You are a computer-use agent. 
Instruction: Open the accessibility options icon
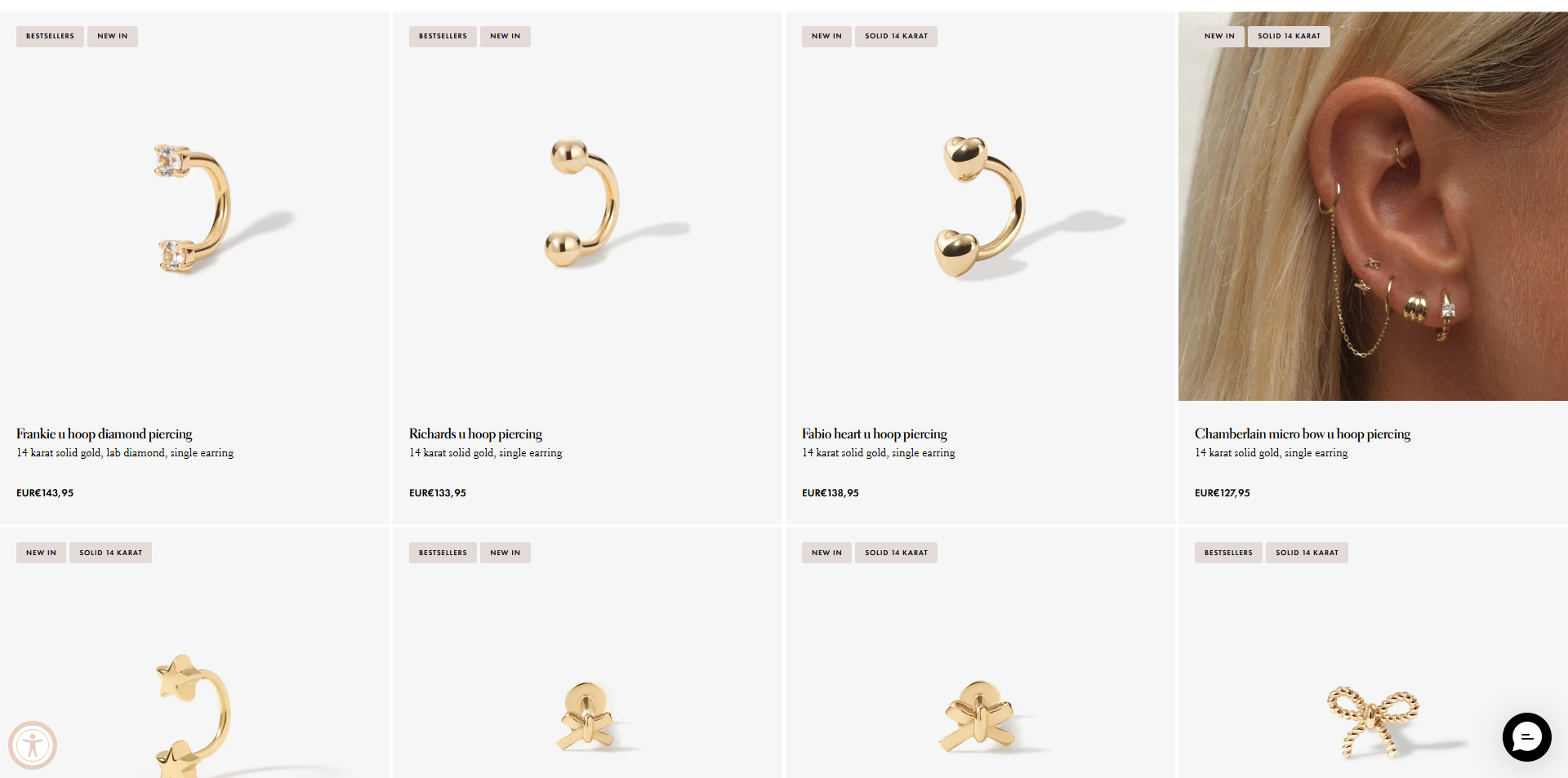coord(33,745)
